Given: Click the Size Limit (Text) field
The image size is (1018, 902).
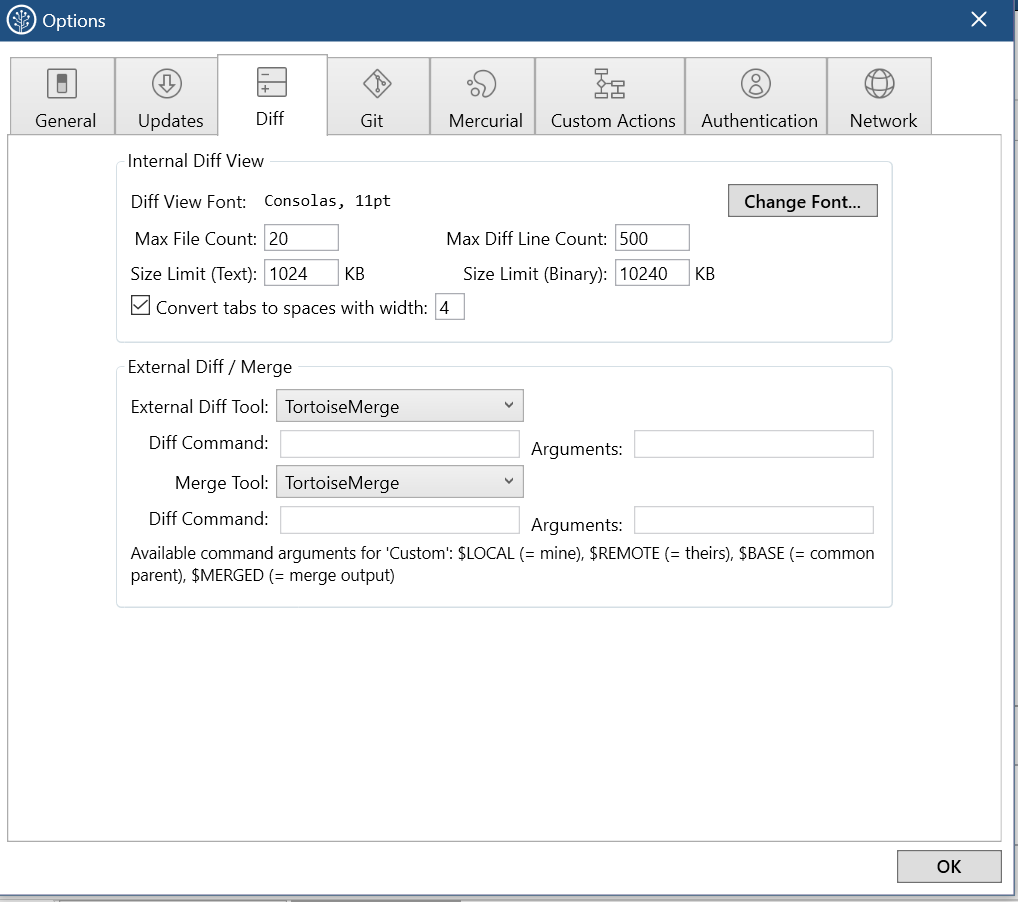Looking at the screenshot, I should coord(301,273).
